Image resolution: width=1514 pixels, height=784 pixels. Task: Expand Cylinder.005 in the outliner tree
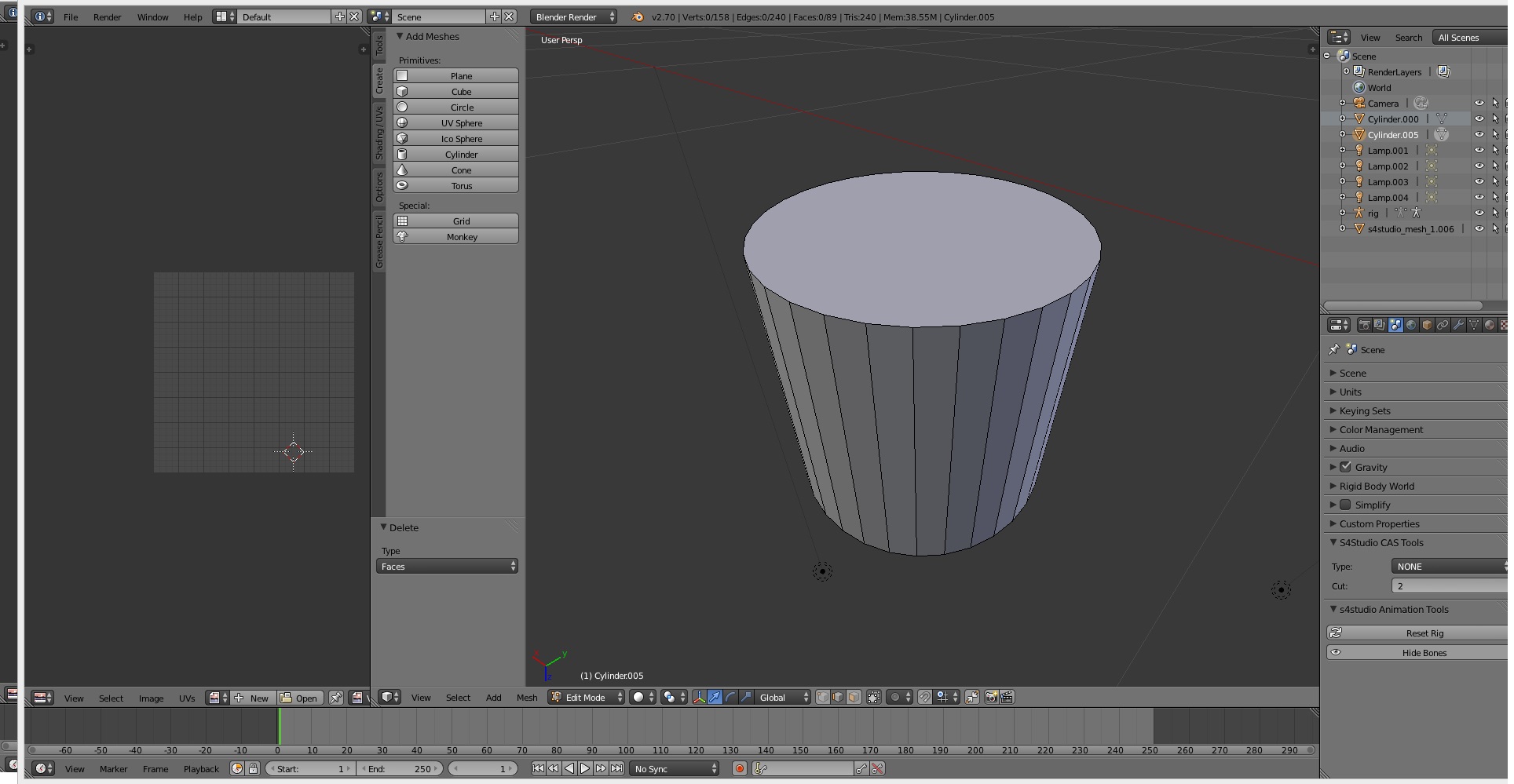click(x=1343, y=135)
